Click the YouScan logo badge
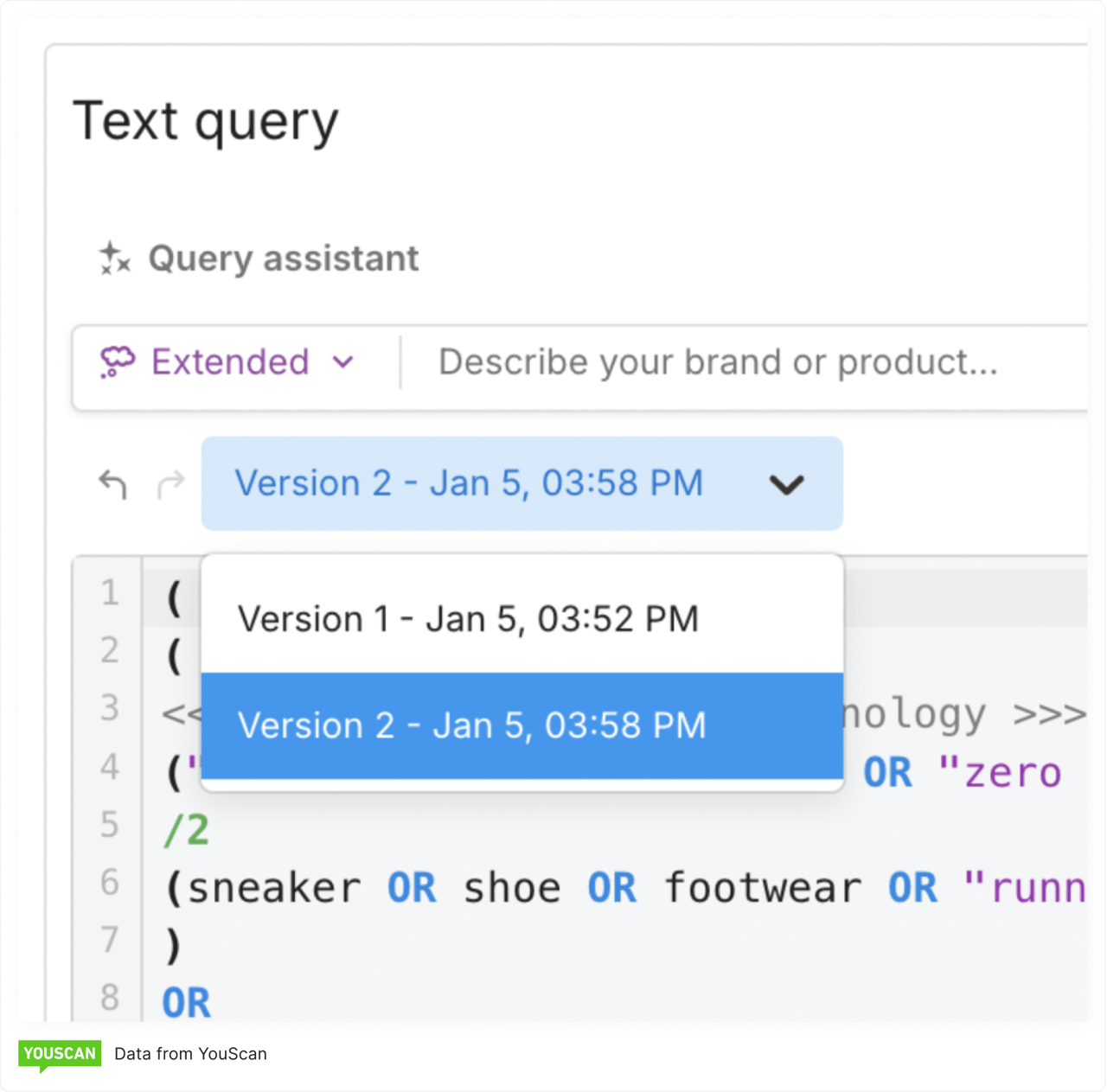The height and width of the screenshot is (1092, 1107). tap(59, 1054)
